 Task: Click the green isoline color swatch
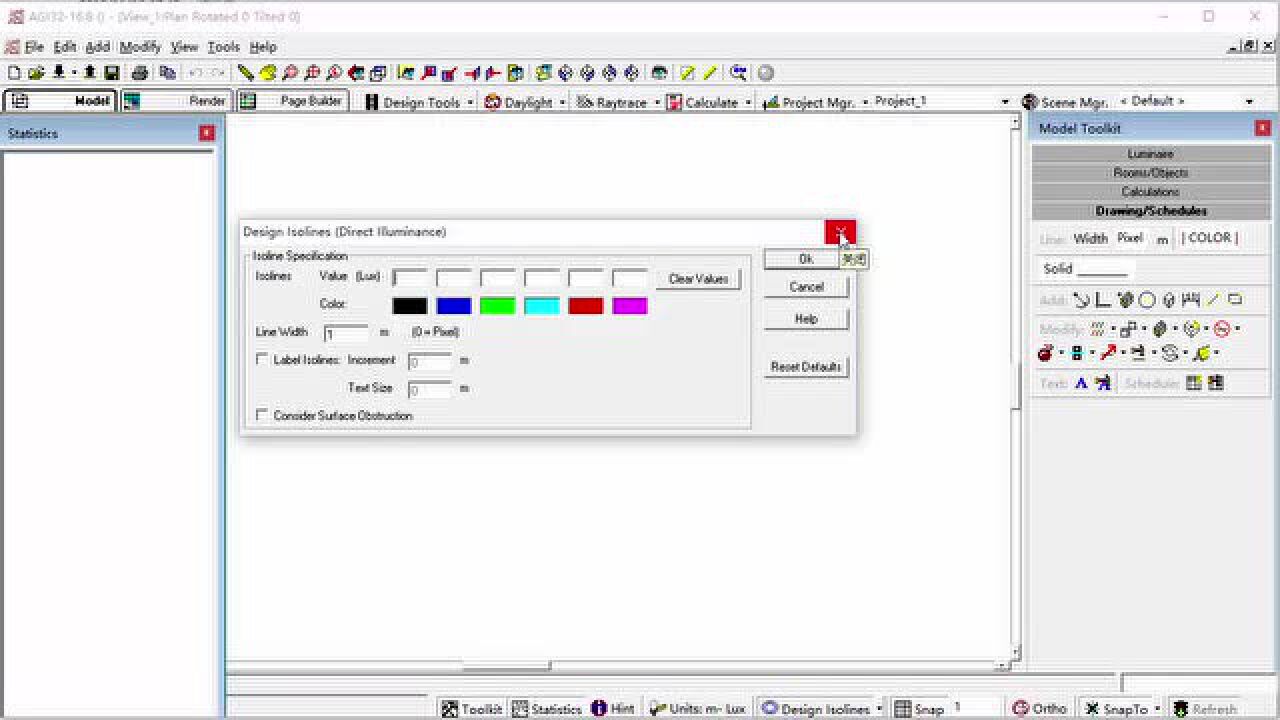(x=497, y=306)
